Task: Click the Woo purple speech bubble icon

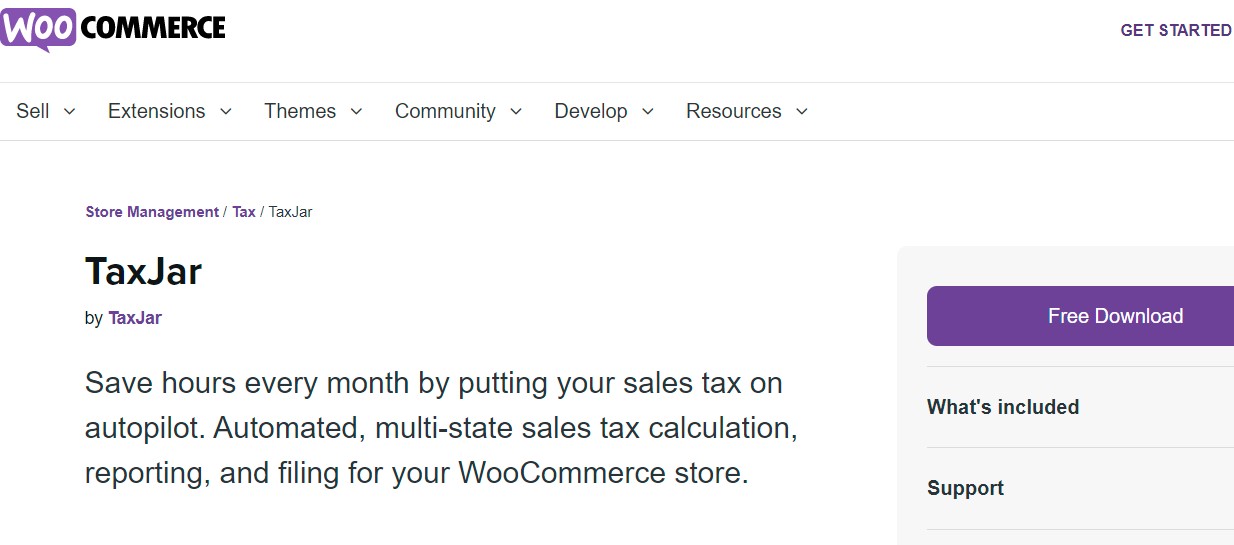Action: pos(39,30)
